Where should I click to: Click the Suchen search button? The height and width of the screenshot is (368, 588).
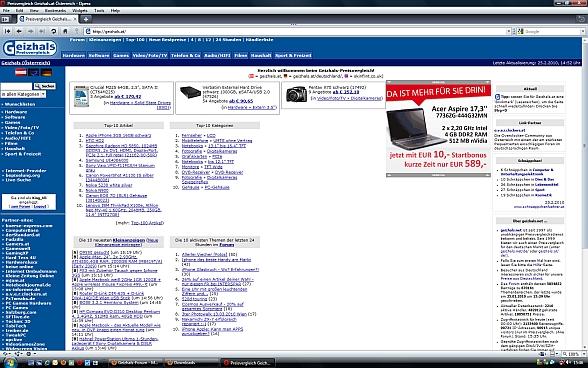coord(45,86)
